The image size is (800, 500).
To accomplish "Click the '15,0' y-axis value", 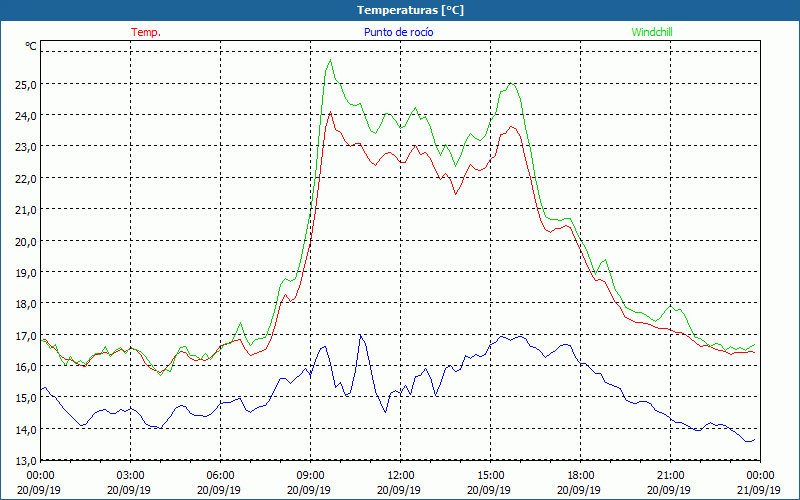I will pyautogui.click(x=27, y=398).
